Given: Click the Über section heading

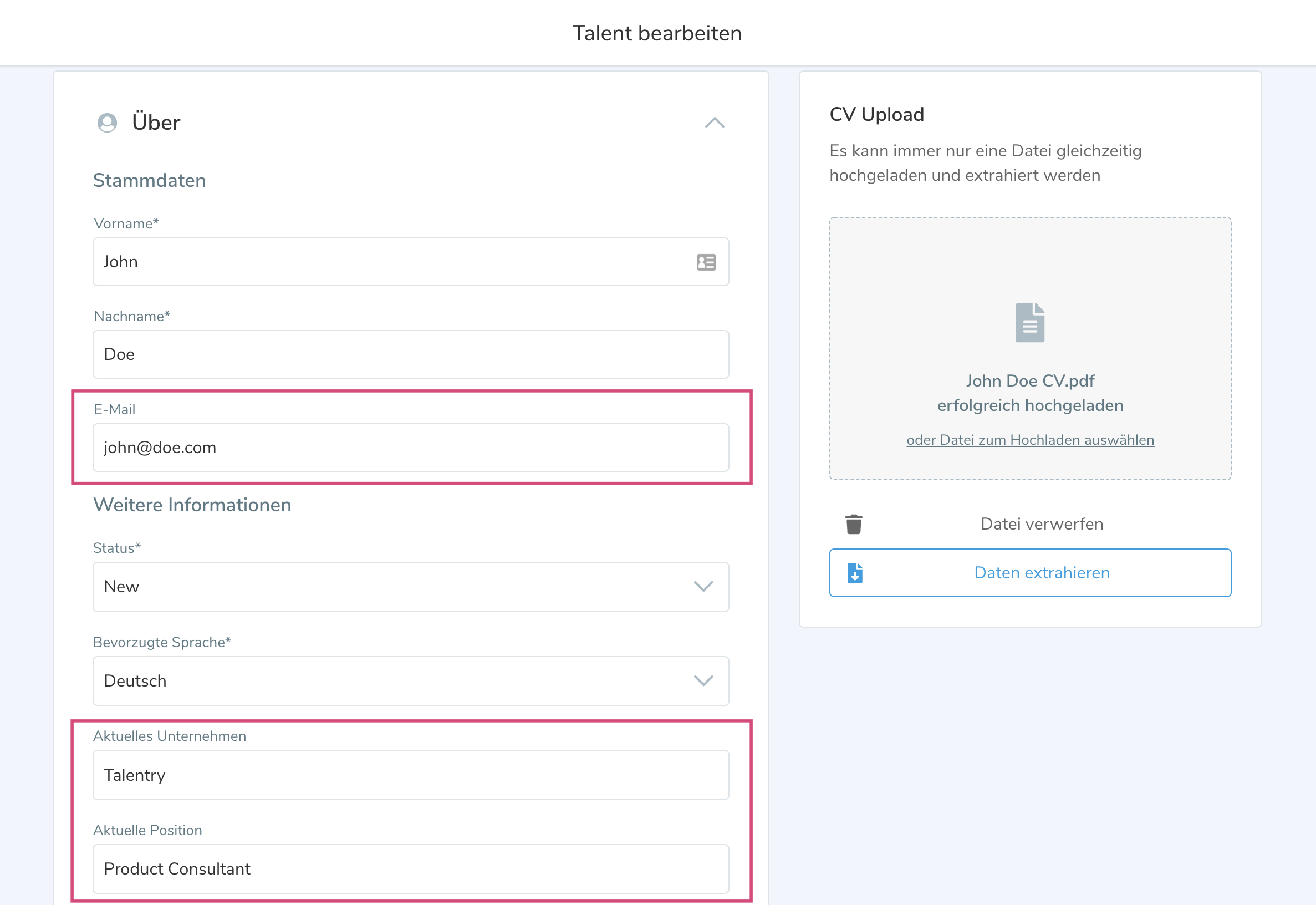Looking at the screenshot, I should (x=156, y=123).
